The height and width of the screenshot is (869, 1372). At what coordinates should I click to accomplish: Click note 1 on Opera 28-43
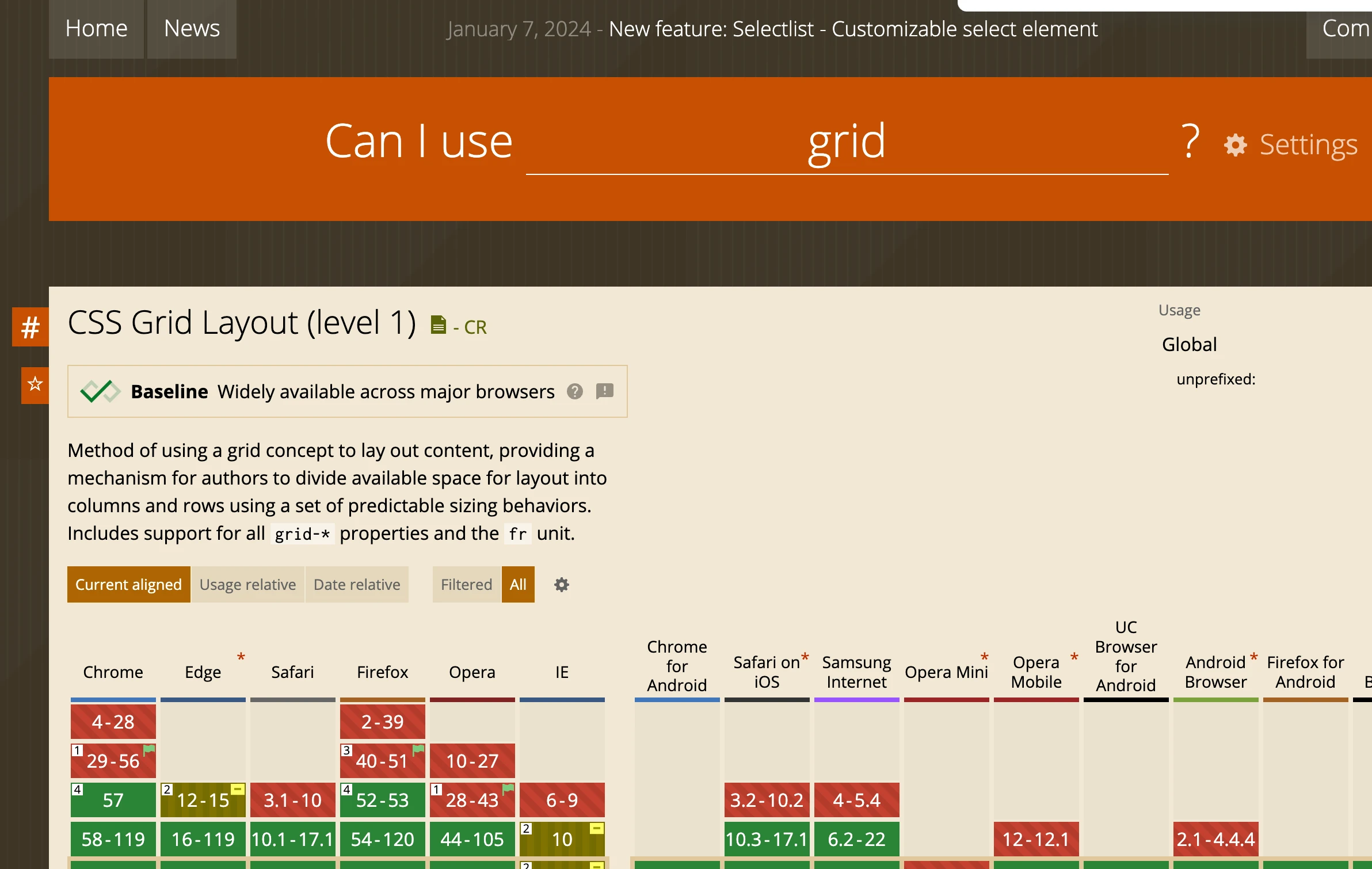pyautogui.click(x=436, y=790)
